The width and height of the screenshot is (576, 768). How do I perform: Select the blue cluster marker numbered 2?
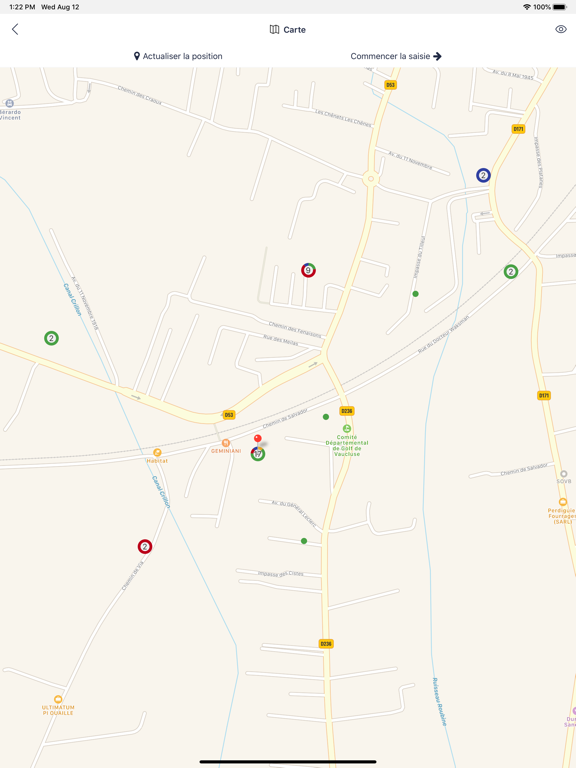483,175
